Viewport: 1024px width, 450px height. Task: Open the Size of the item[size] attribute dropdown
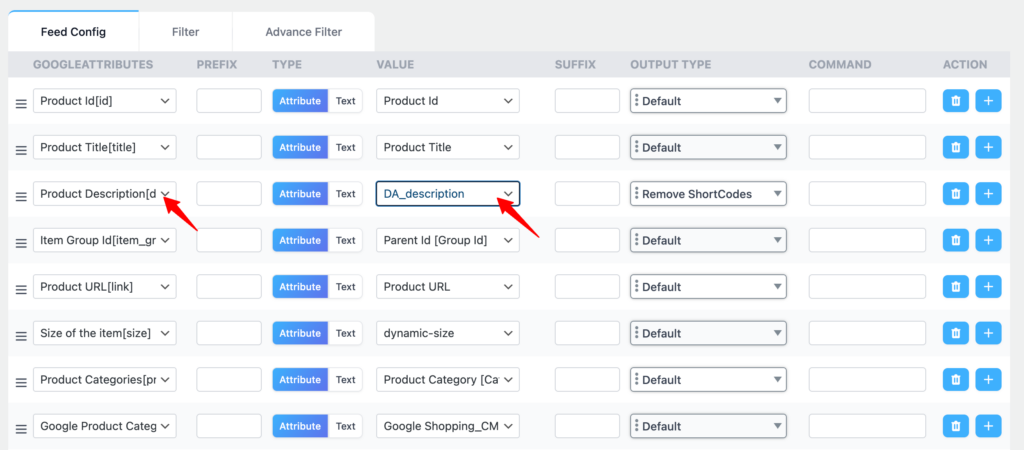pyautogui.click(x=104, y=333)
